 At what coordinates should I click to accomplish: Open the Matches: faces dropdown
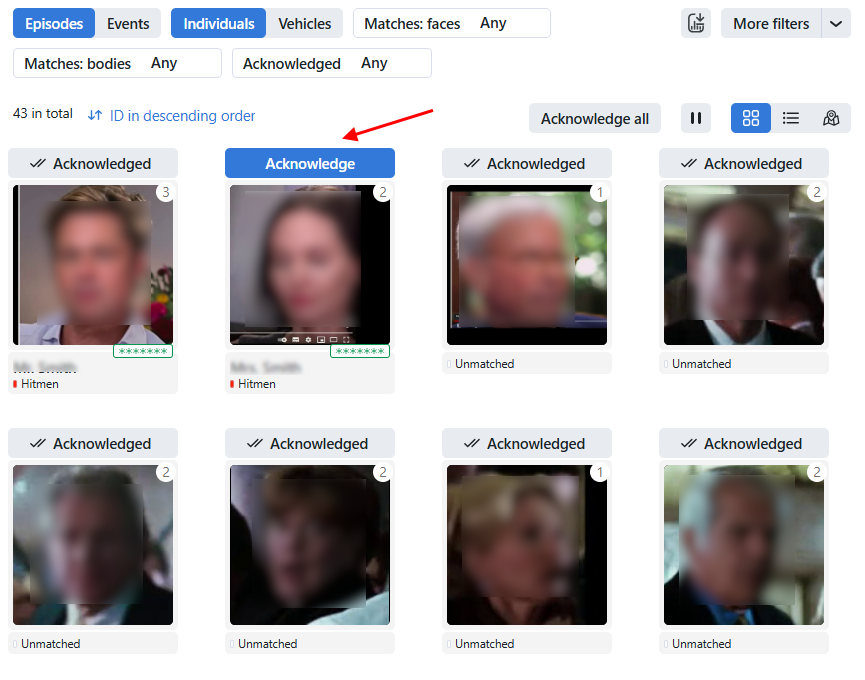coord(451,24)
